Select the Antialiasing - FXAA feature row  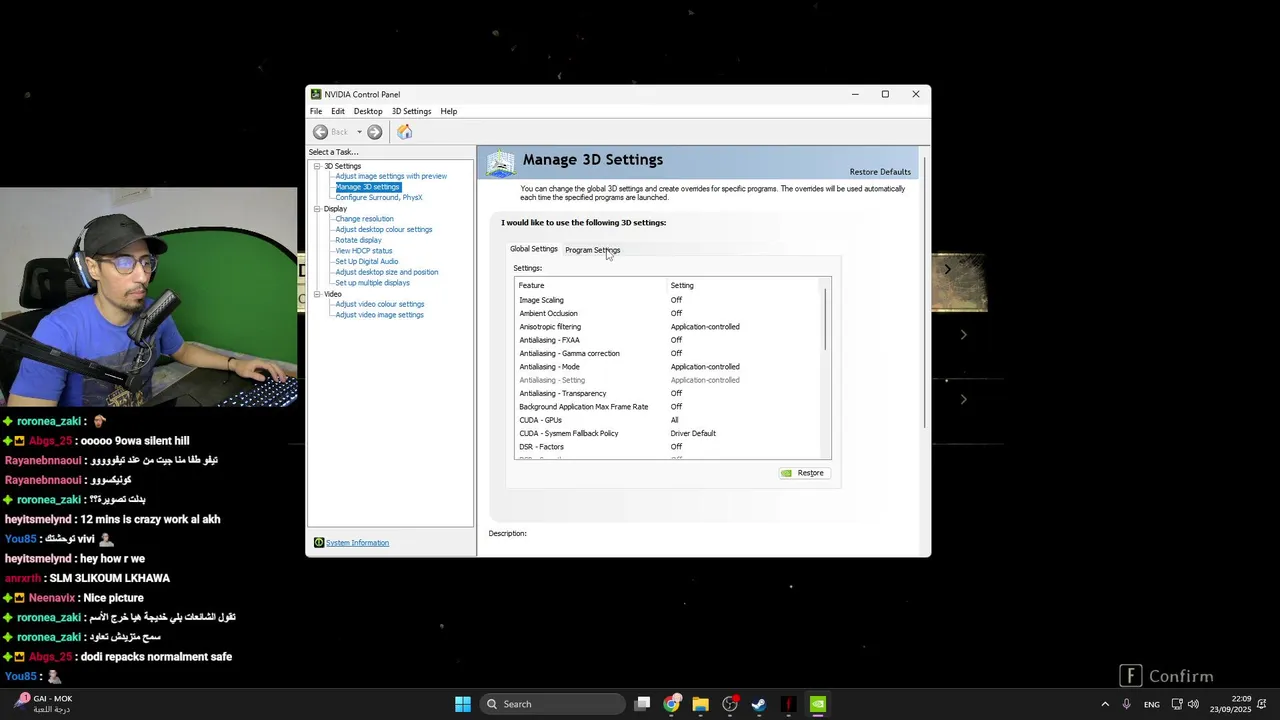pos(669,340)
